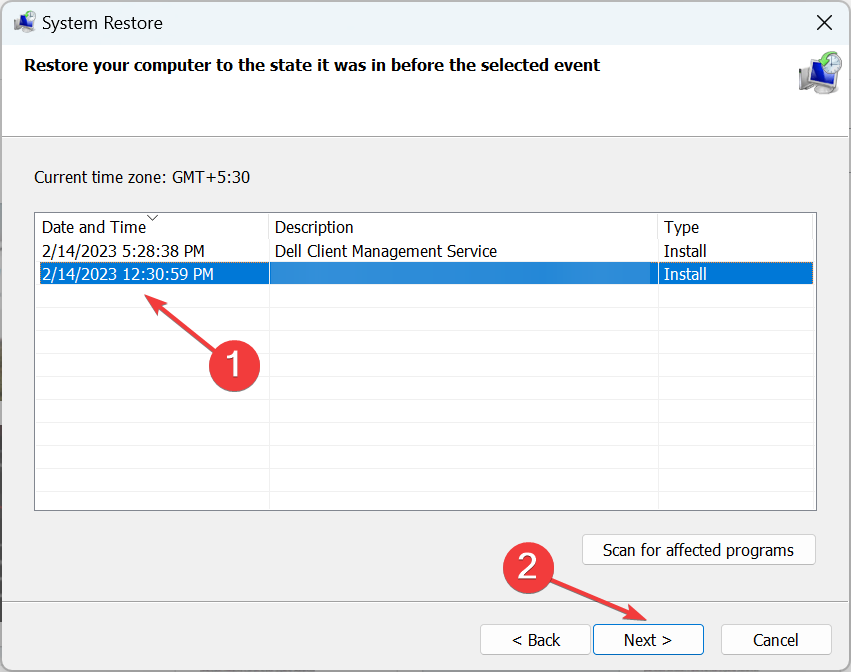Screen dimensions: 851x672
Task: Go back with the < Back button
Action: [535, 640]
